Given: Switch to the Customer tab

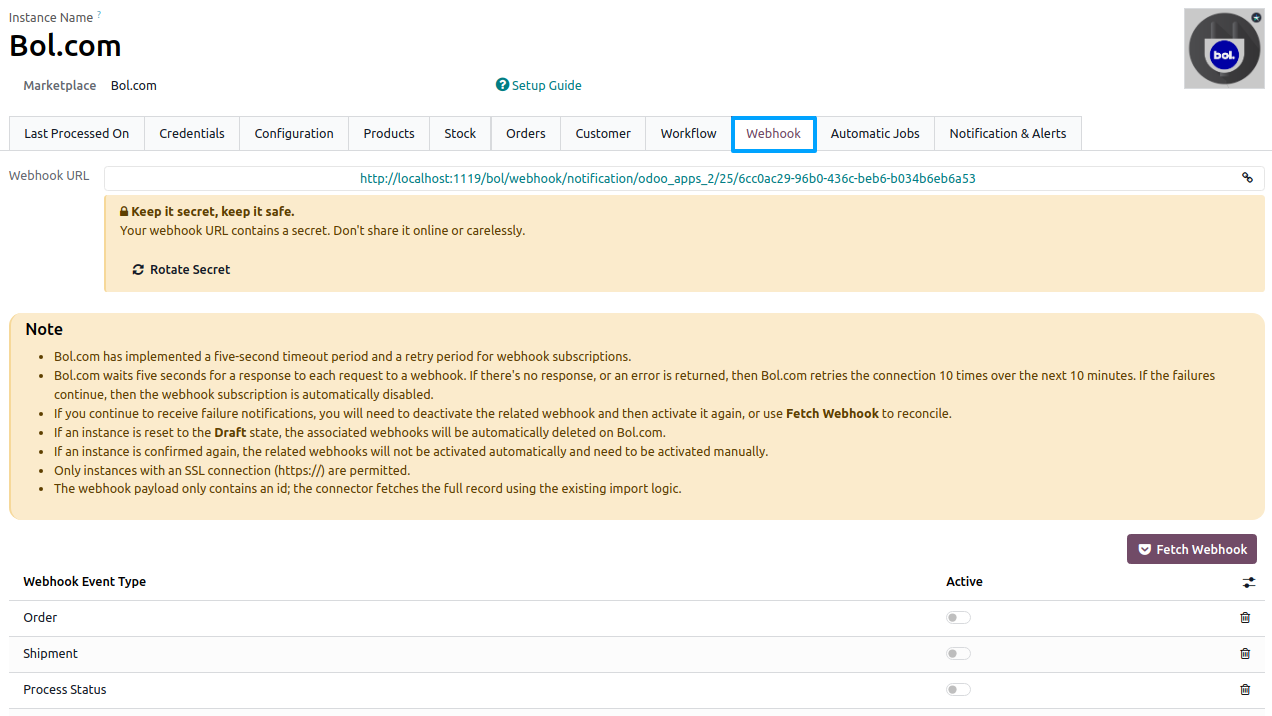Looking at the screenshot, I should 603,134.
